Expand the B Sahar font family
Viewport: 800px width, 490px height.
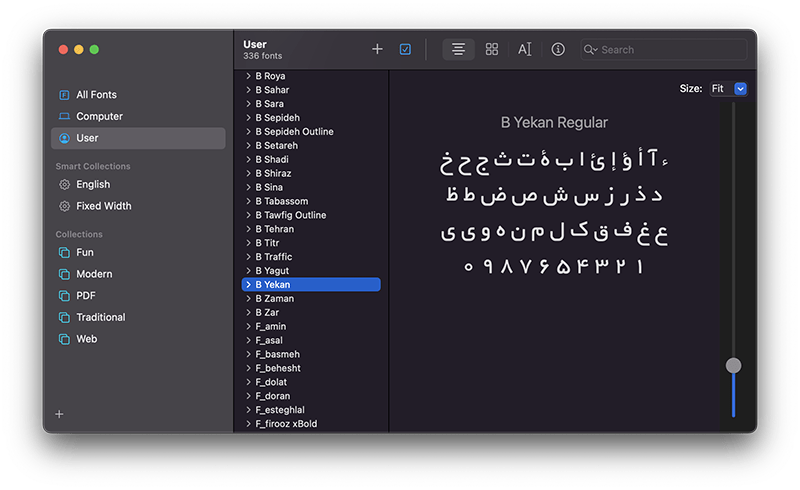(x=248, y=90)
